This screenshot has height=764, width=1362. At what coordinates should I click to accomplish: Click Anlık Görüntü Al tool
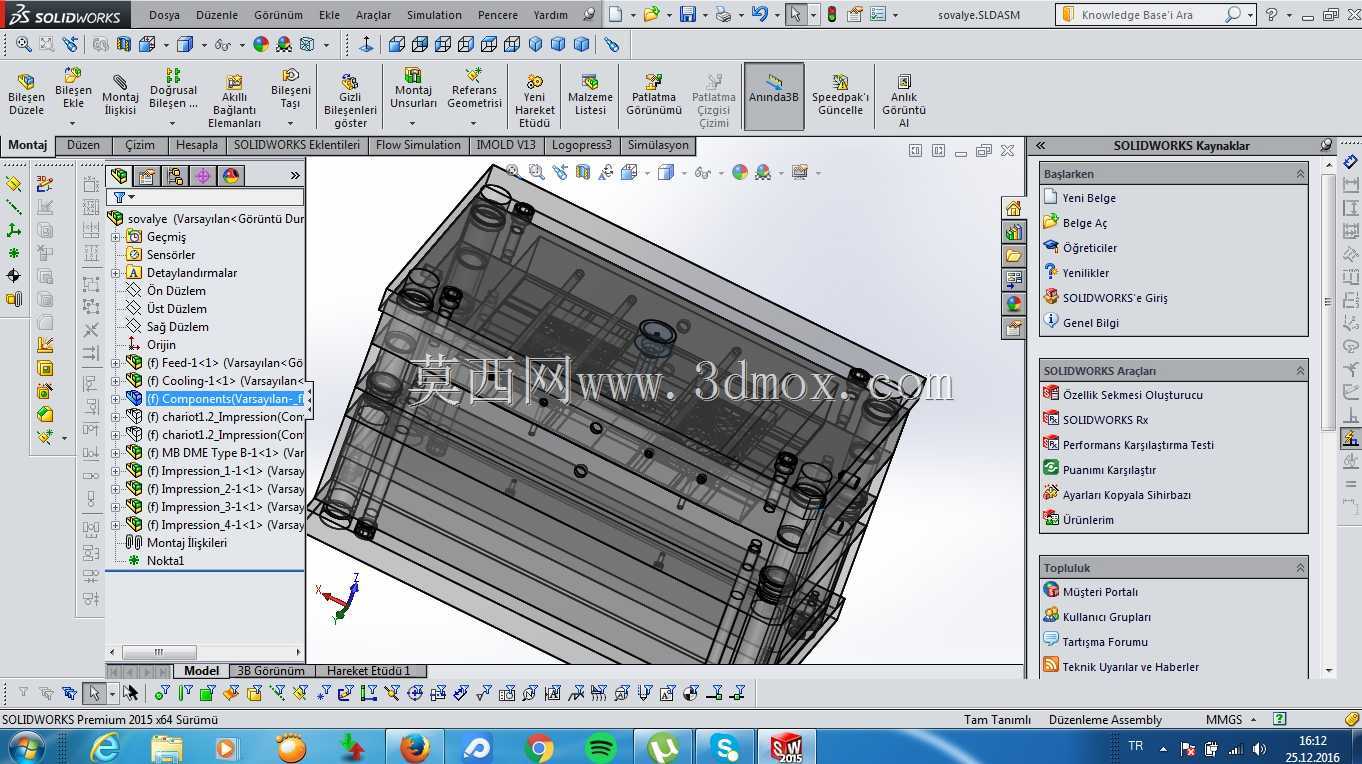904,101
